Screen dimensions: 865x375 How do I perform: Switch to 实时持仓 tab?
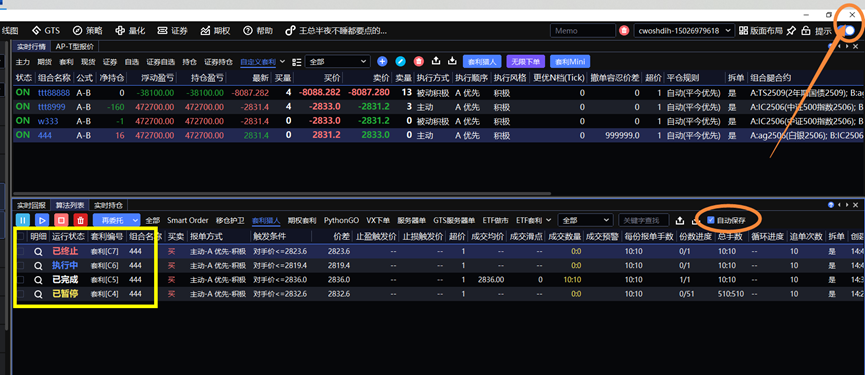point(108,205)
